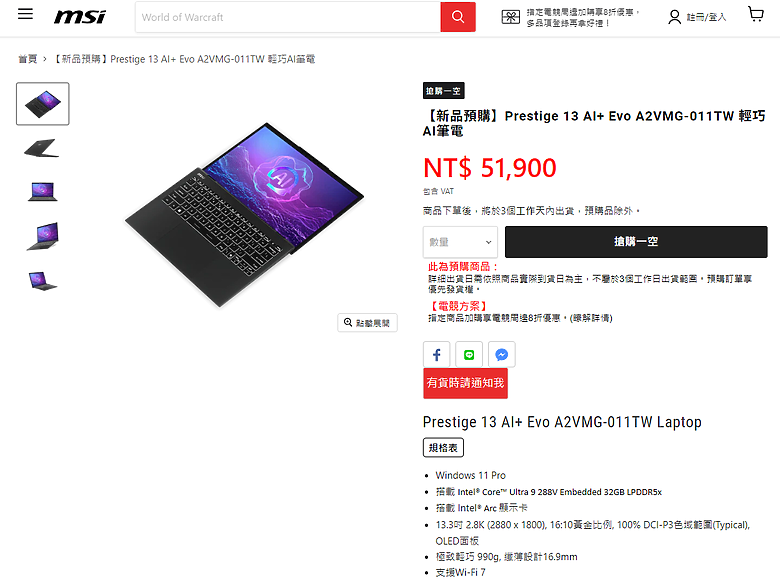This screenshot has height=581, width=780.
Task: Share product via Messenger icon
Action: click(x=502, y=355)
